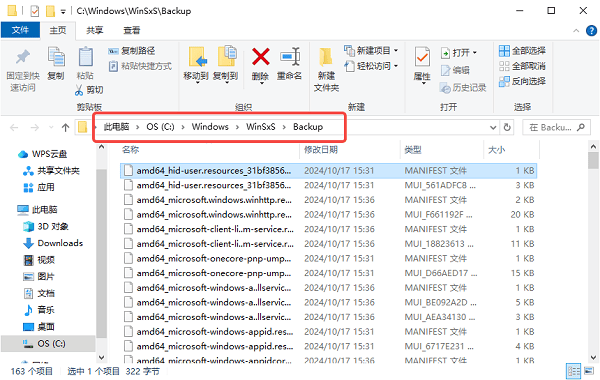Click Open (打开) in ribbon

click(x=459, y=53)
